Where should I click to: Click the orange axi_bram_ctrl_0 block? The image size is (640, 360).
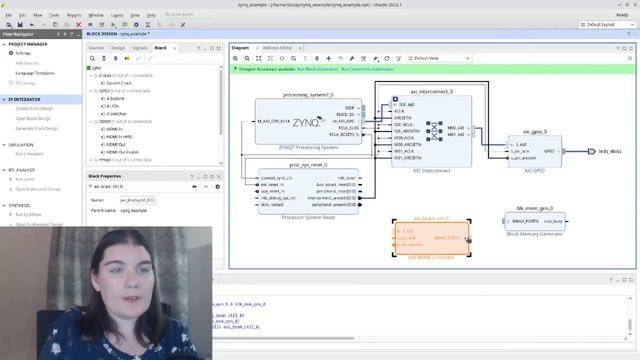431,238
